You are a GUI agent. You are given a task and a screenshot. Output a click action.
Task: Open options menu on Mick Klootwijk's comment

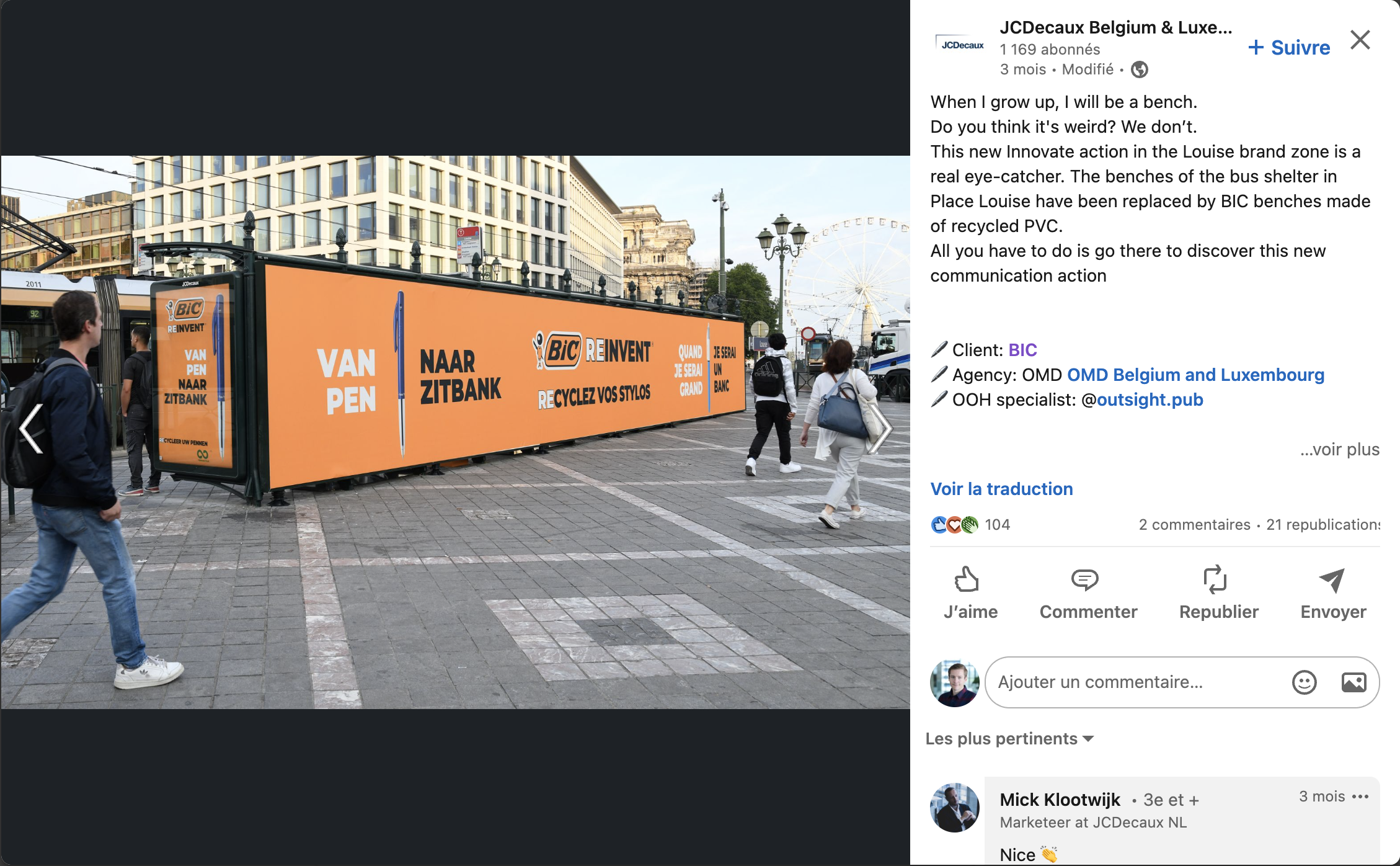click(x=1360, y=797)
